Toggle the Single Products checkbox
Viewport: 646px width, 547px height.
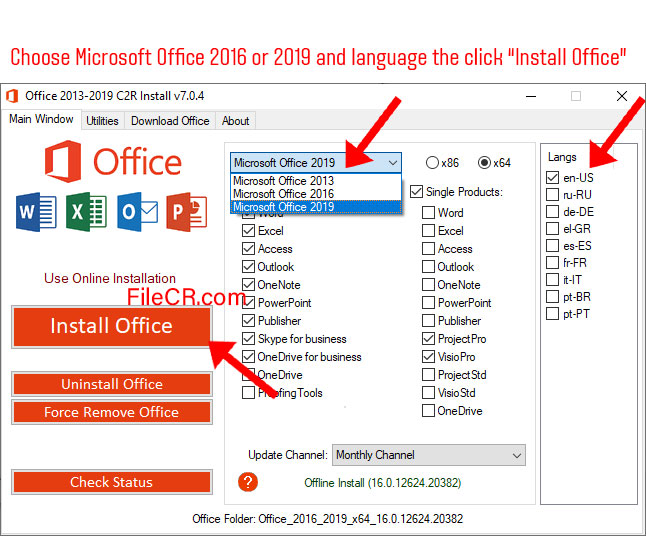(417, 192)
